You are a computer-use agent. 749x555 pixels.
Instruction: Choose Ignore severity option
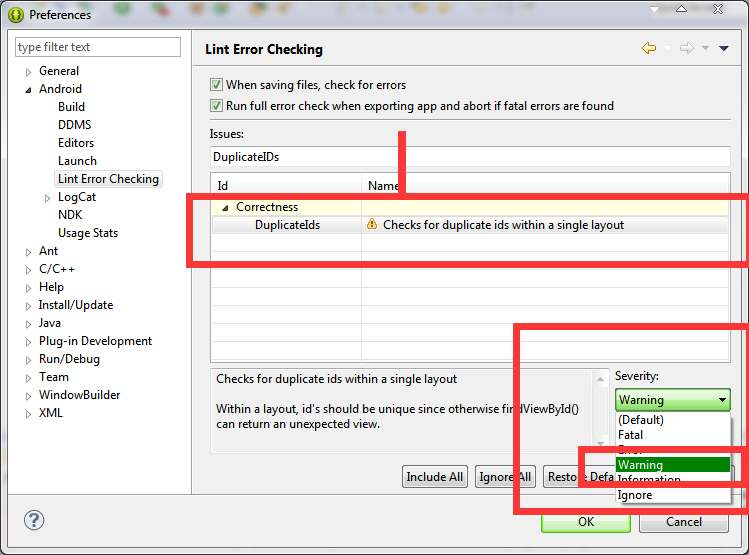(x=673, y=495)
